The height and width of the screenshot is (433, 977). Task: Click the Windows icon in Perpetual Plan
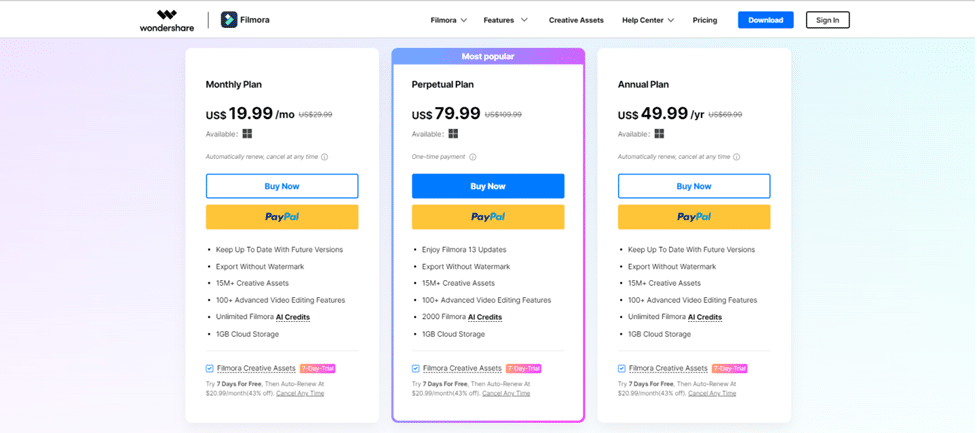[x=453, y=134]
